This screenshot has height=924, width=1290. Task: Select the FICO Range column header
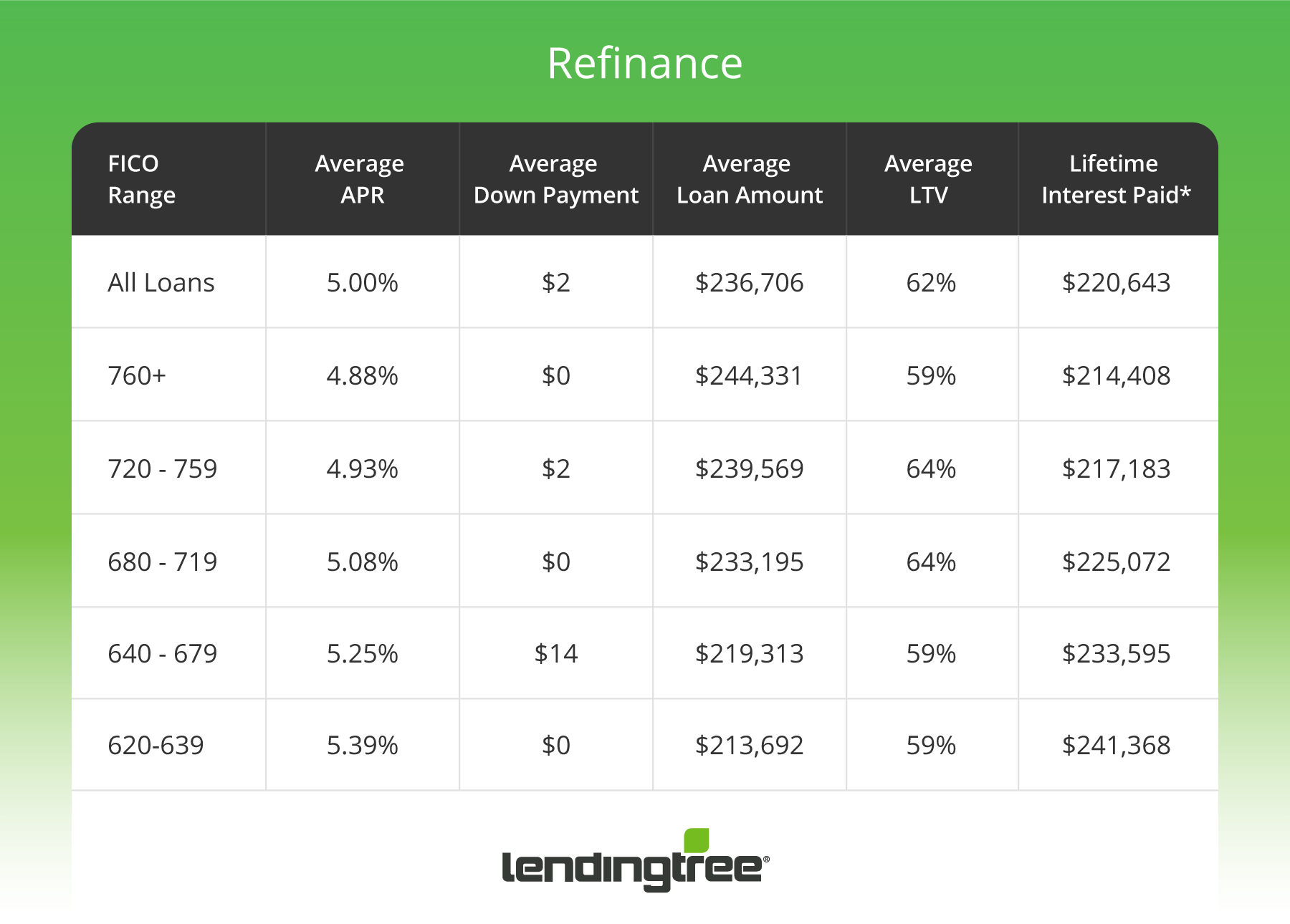click(141, 179)
